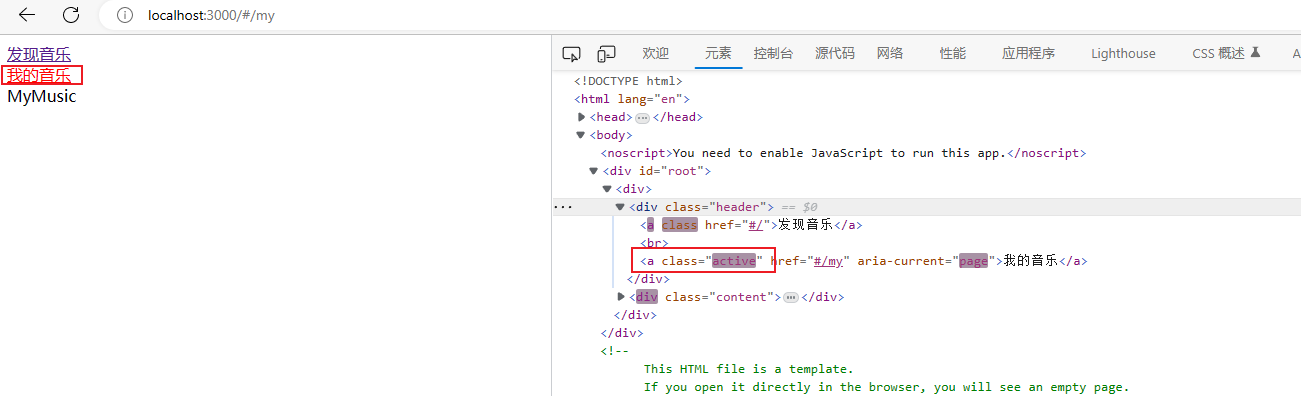Click the "you will see an empty page" comment line
Image resolution: width=1301 pixels, height=396 pixels.
pos(886,387)
